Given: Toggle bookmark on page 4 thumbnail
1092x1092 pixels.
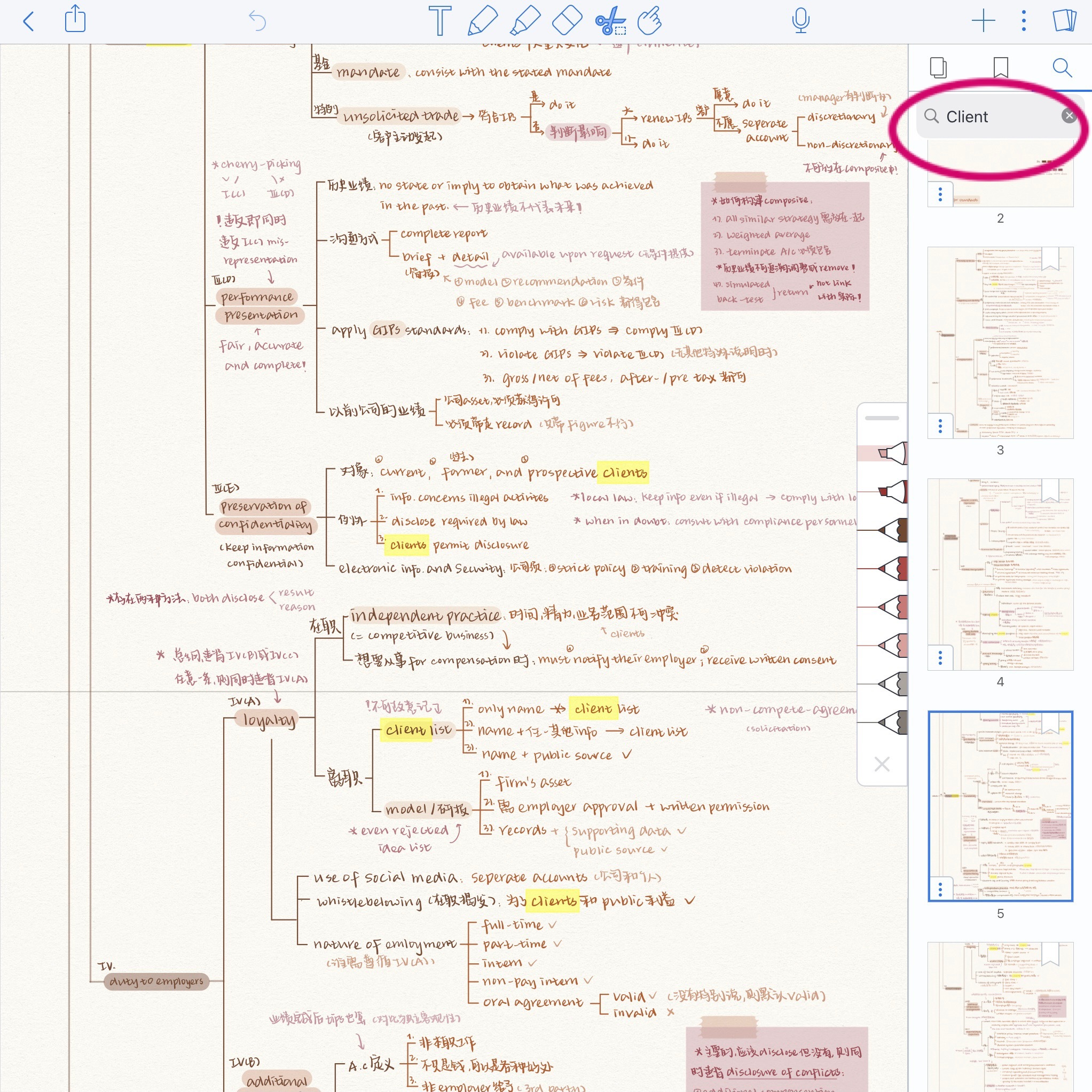Looking at the screenshot, I should (x=1050, y=490).
